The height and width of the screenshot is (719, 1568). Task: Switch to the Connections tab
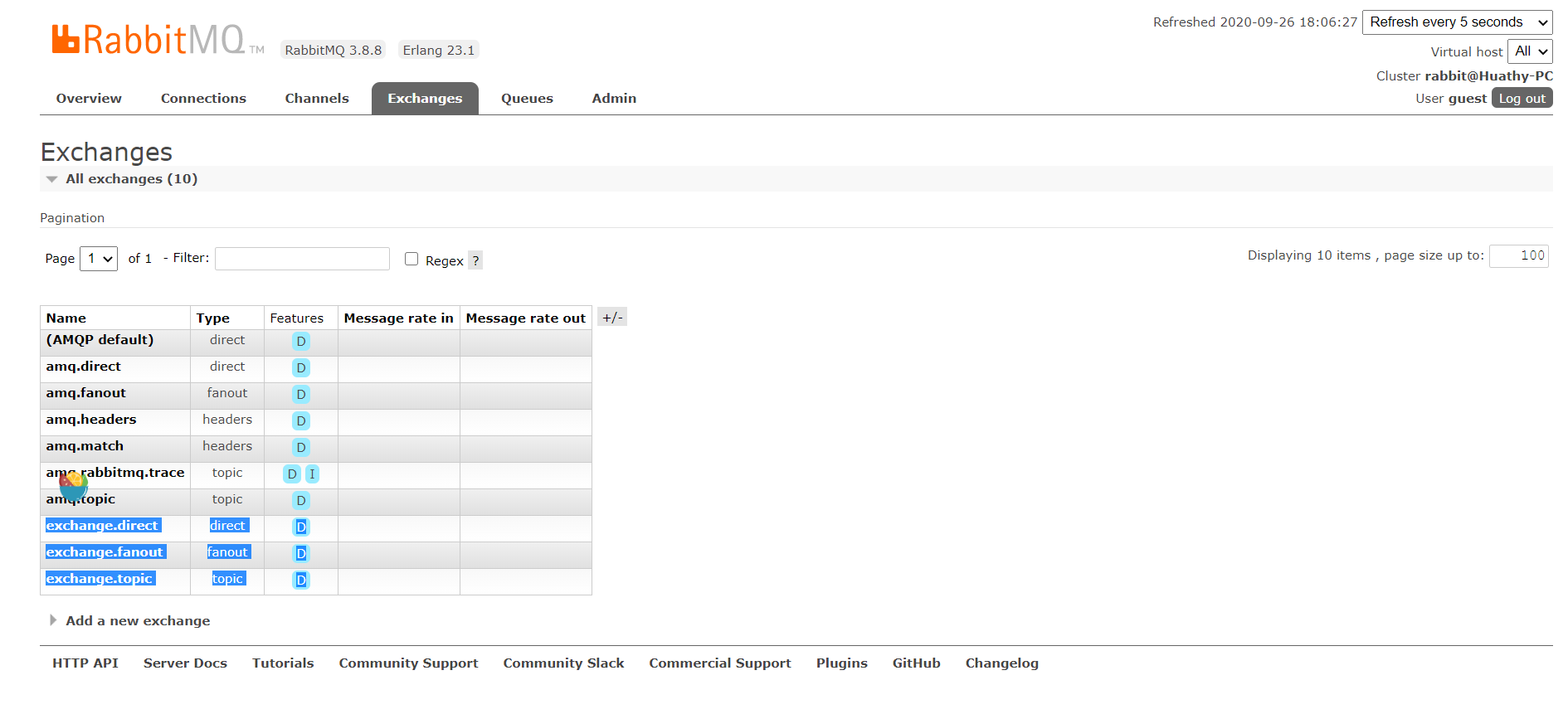(x=203, y=98)
